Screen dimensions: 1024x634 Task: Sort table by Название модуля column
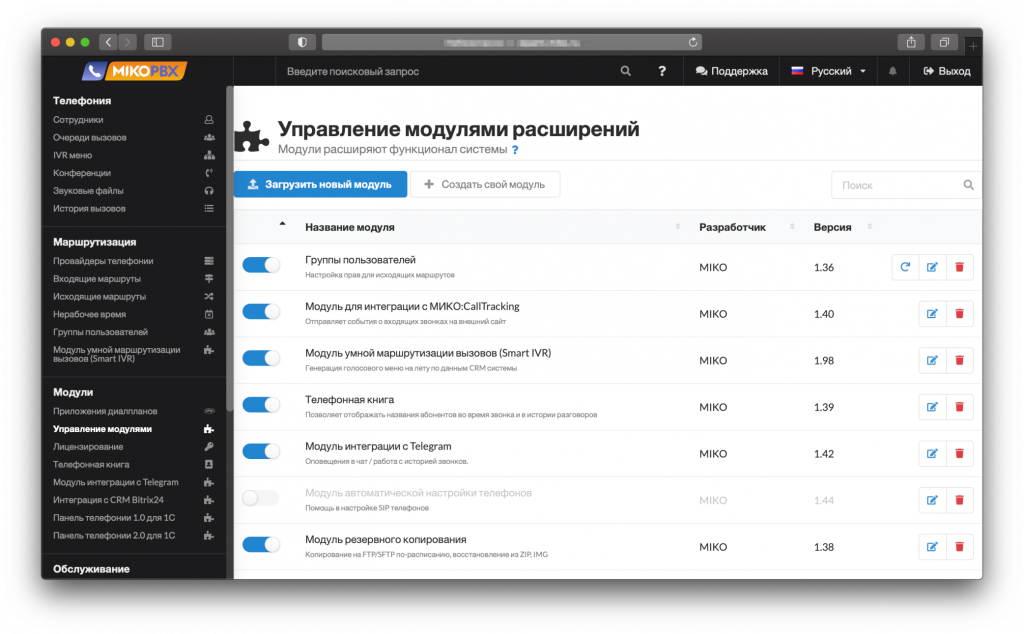(349, 227)
